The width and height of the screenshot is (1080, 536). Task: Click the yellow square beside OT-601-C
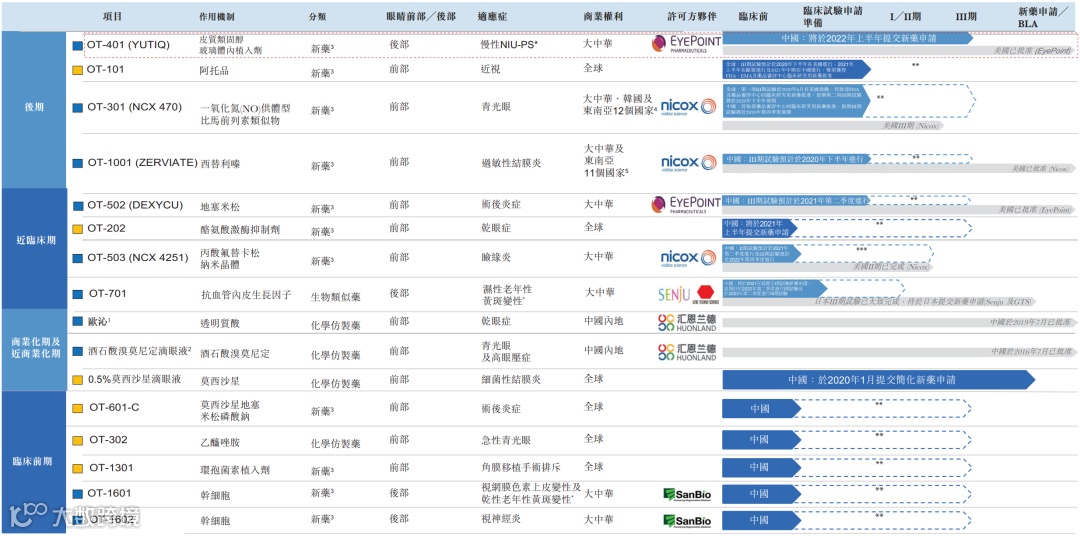[78, 408]
